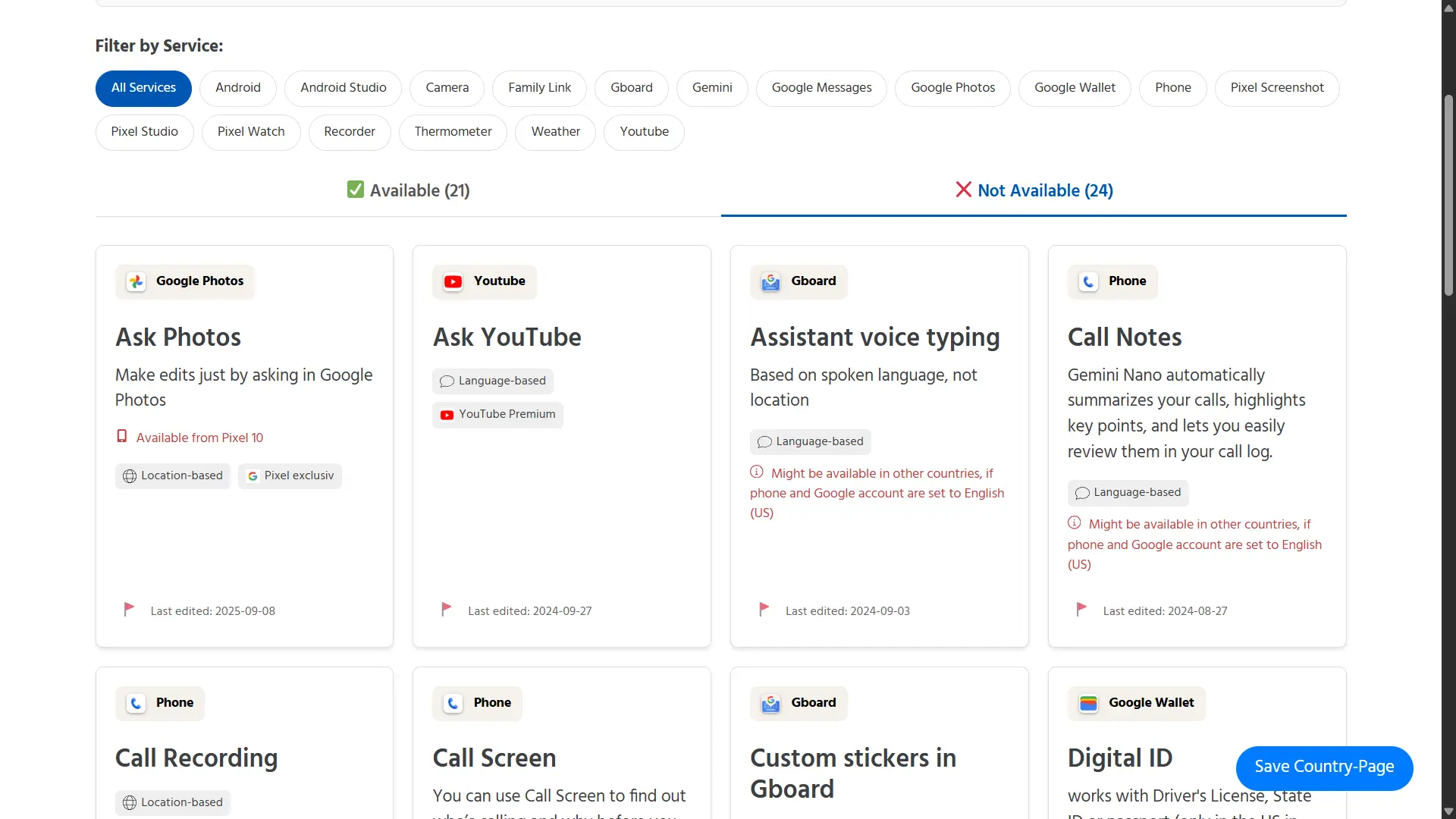Filter by Google Messages service

coord(822,88)
